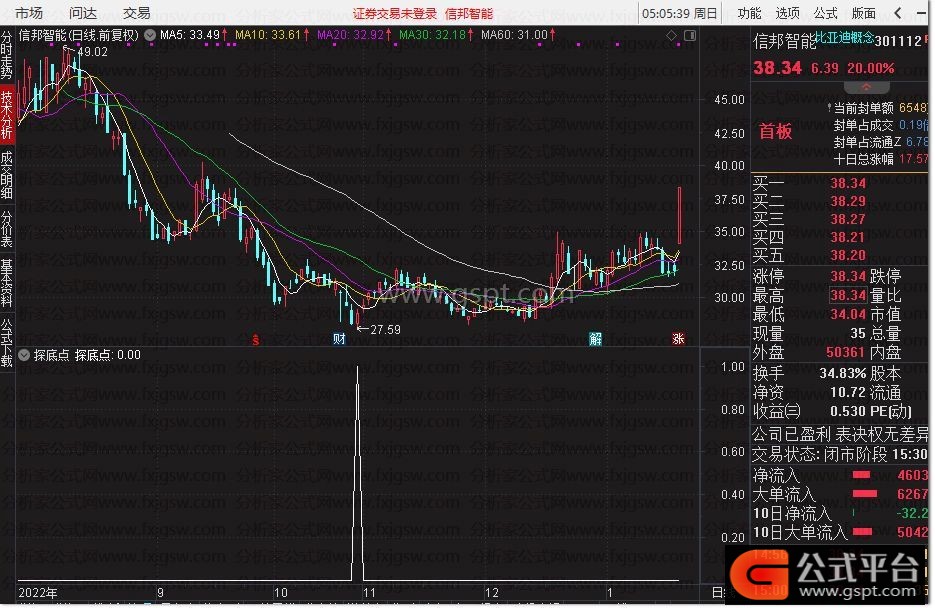Click the 27.59 low price annotation
Screen dimensions: 935x608
(x=385, y=329)
